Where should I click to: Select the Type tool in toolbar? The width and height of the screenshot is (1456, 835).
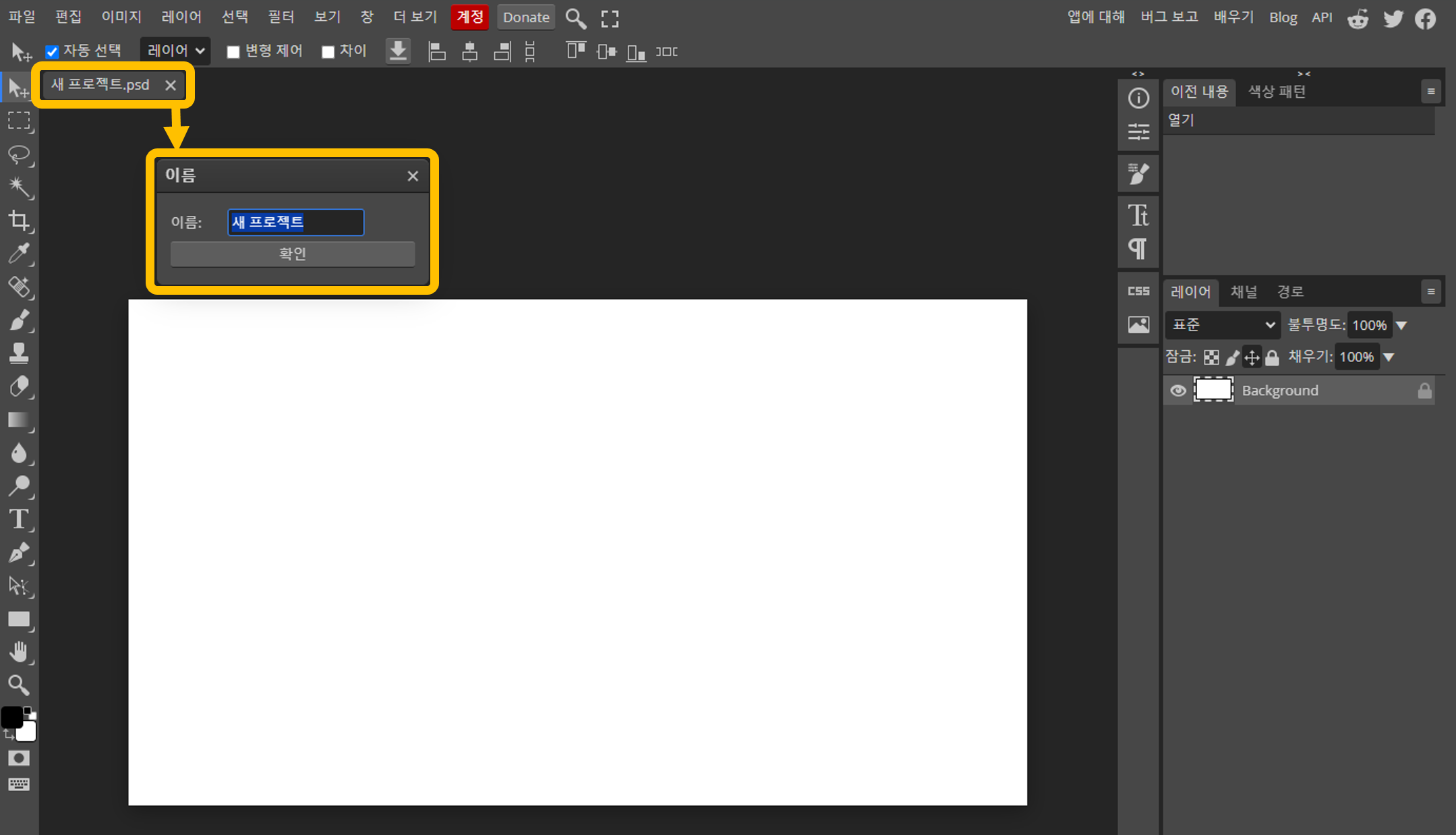point(19,519)
